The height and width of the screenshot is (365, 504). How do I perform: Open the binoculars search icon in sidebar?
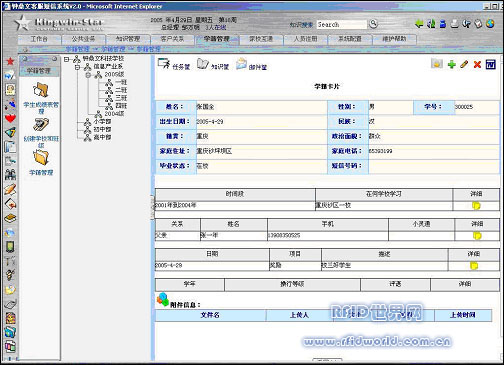10,174
